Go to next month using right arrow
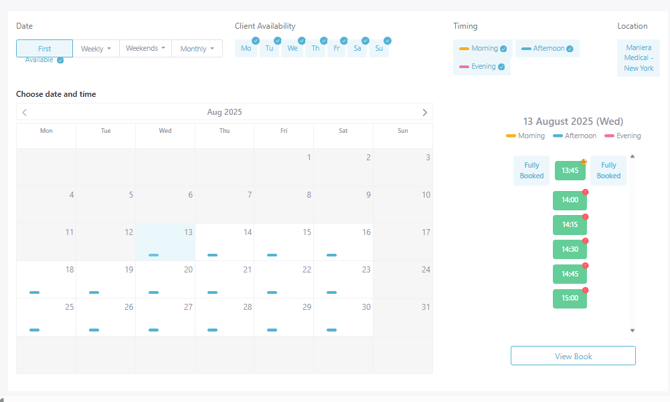This screenshot has width=670, height=402. pos(425,113)
